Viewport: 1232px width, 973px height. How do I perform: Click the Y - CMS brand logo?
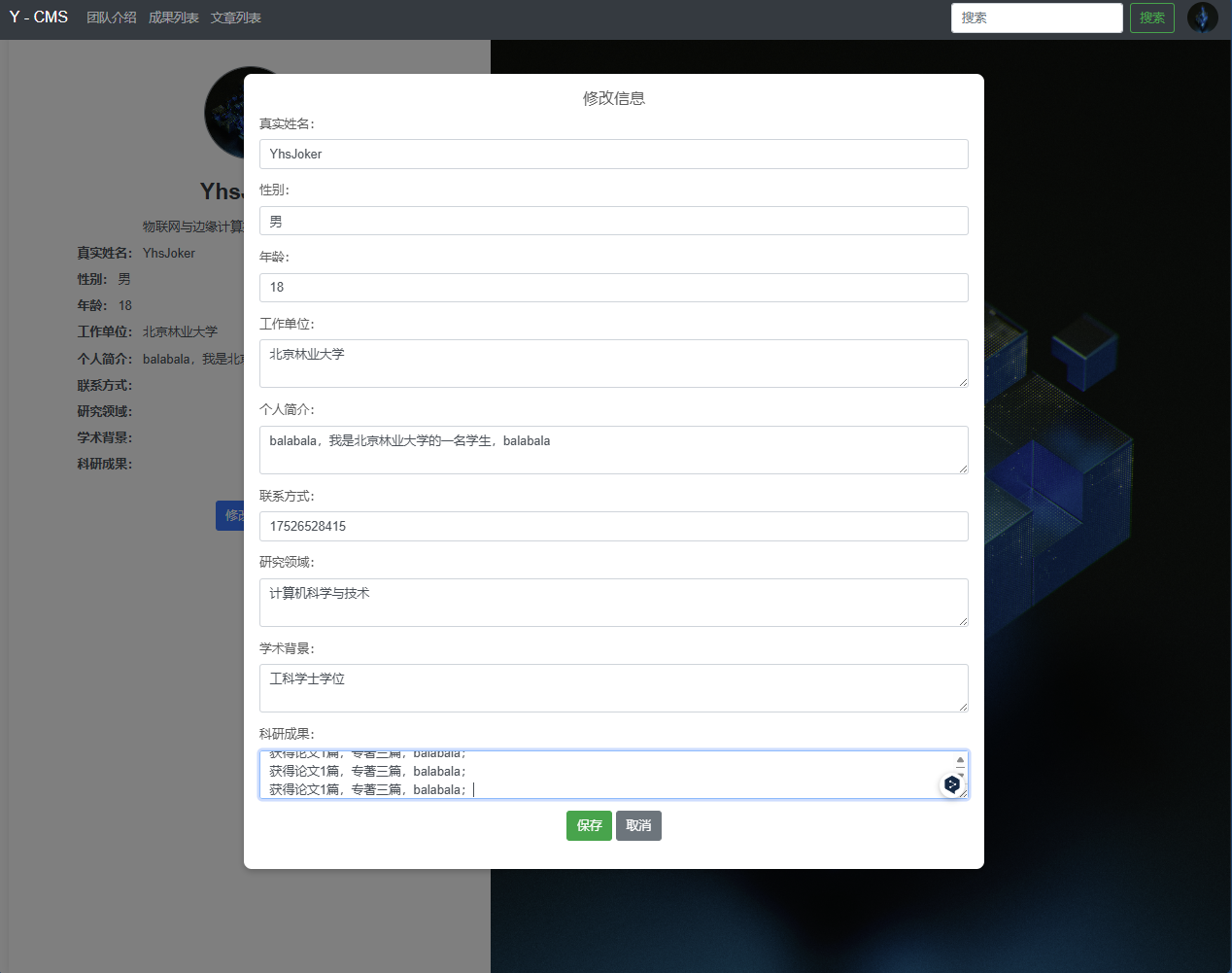[39, 17]
